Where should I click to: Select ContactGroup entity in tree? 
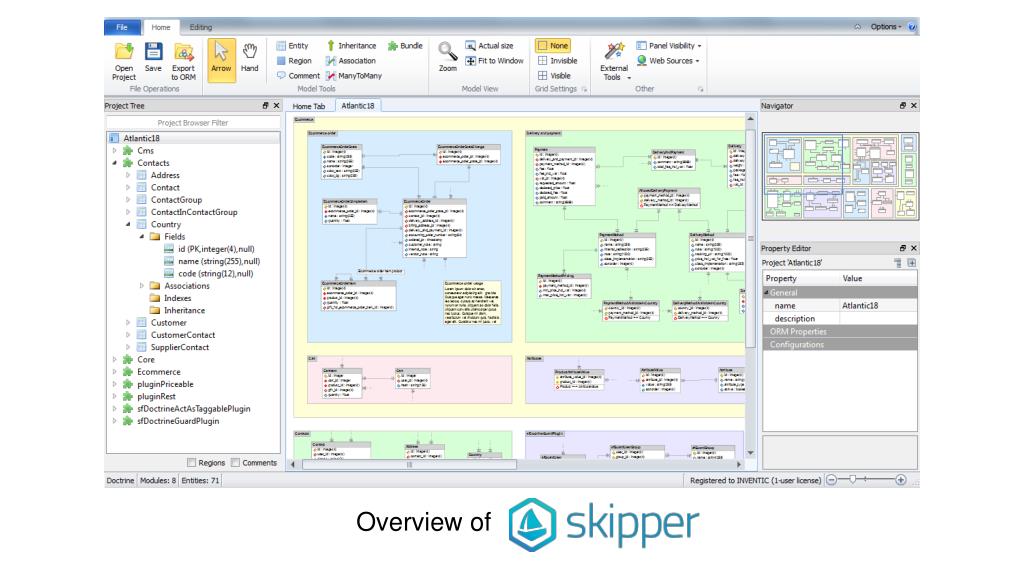click(x=176, y=200)
